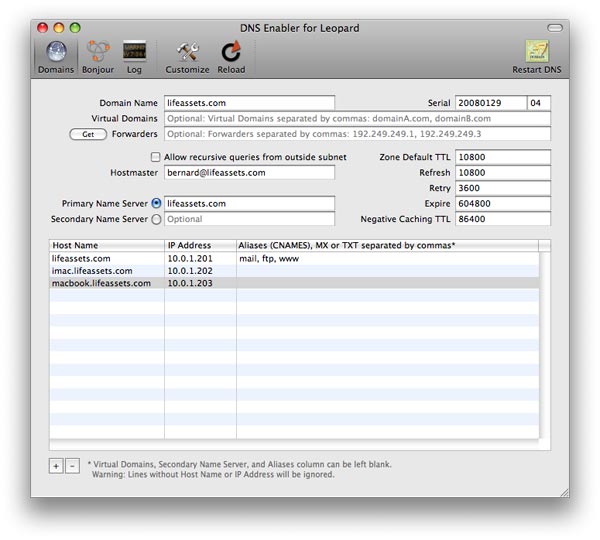Click the Reload icon
Viewport: 600px width, 540px height.
point(231,56)
